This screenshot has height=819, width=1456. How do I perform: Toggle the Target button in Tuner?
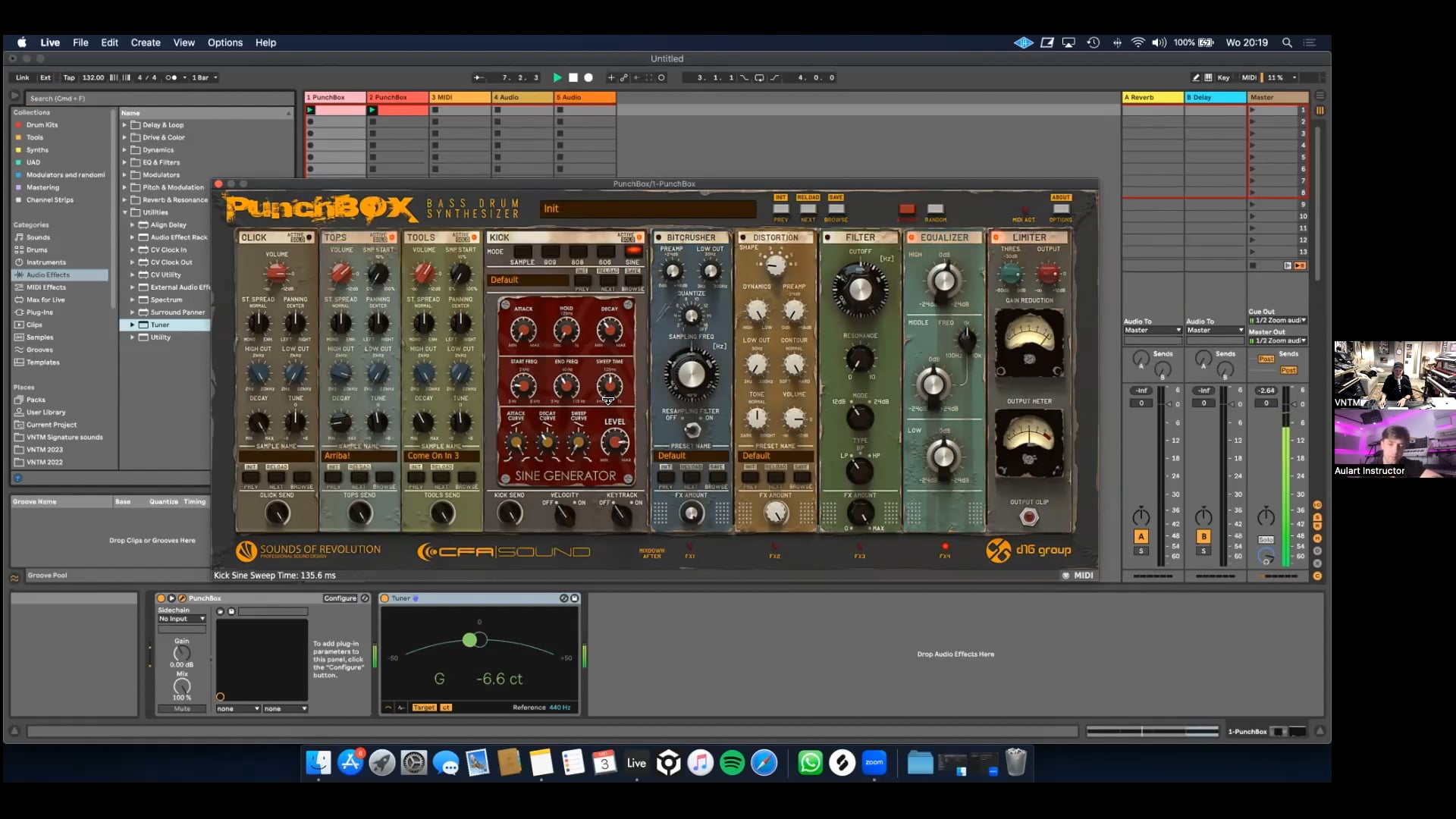pyautogui.click(x=424, y=708)
